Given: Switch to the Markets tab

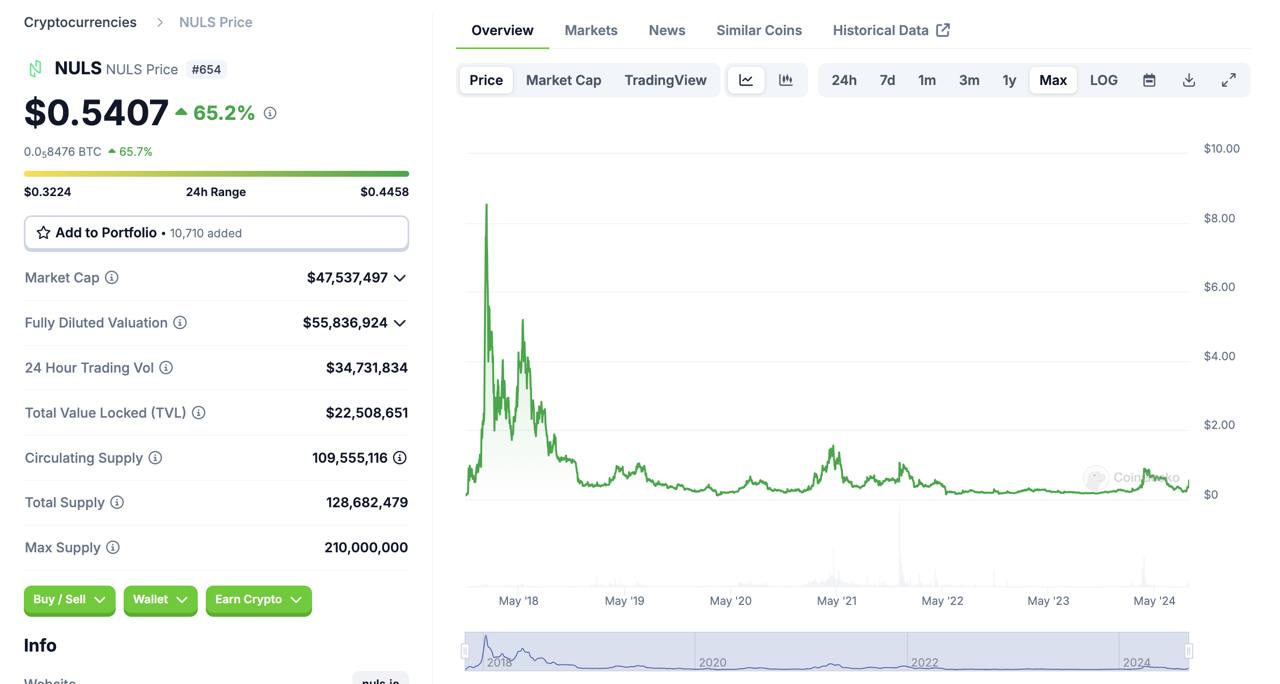Looking at the screenshot, I should point(591,30).
